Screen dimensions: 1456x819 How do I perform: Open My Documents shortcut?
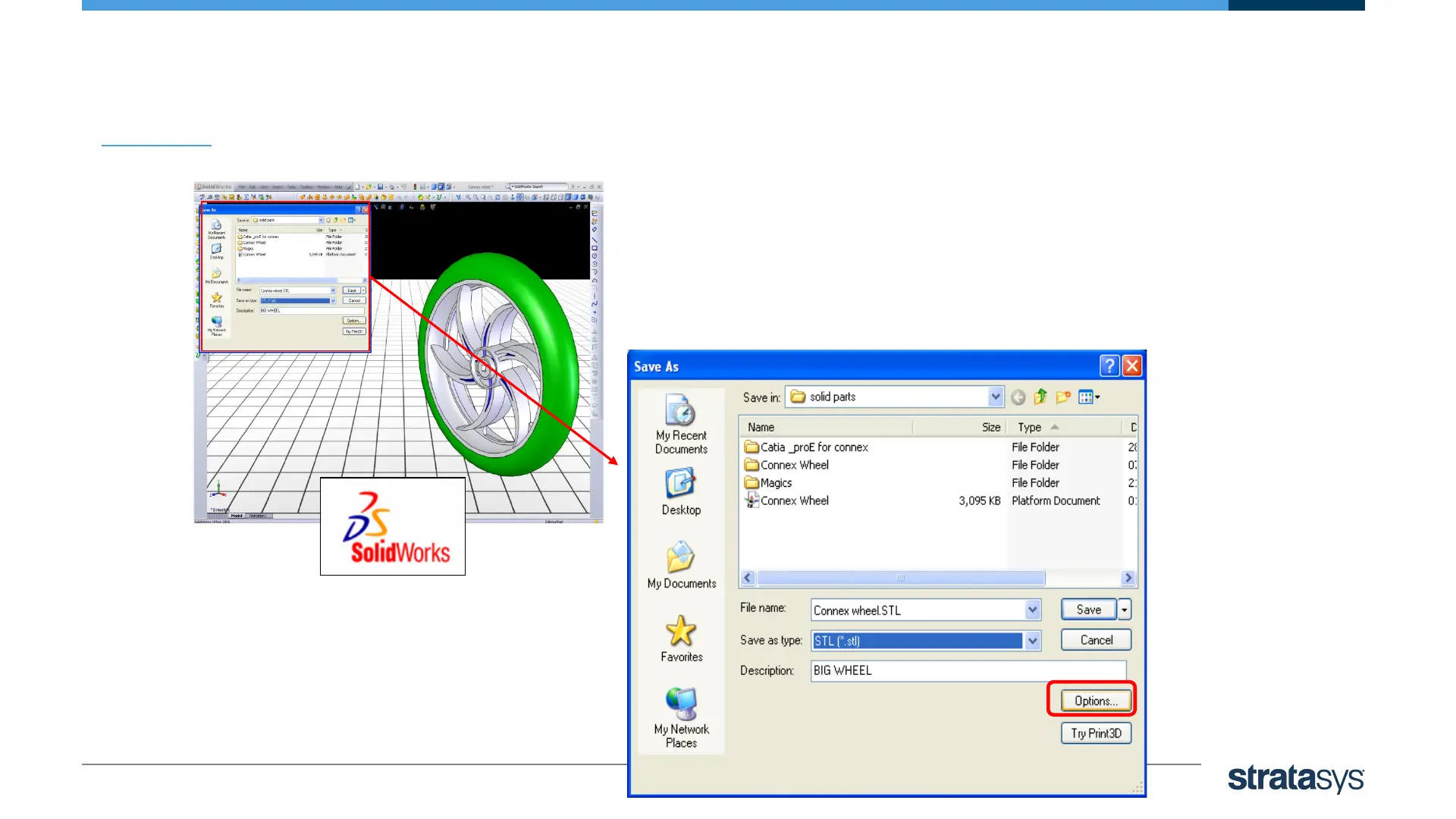pyautogui.click(x=681, y=565)
